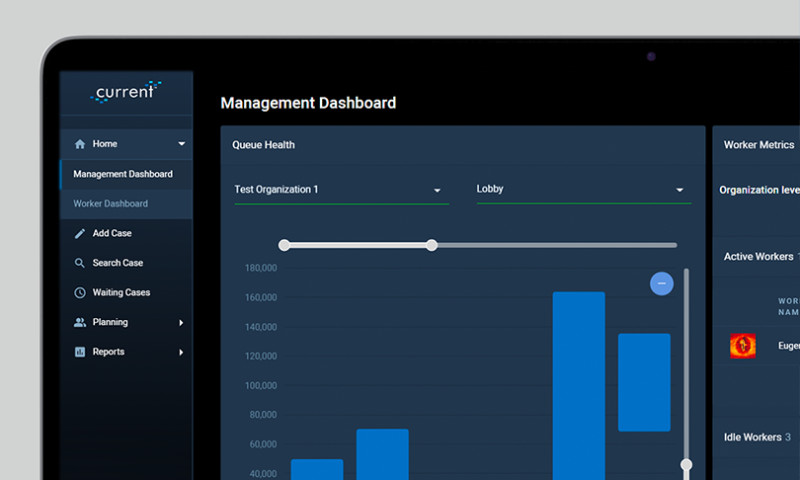Click the clock icon for Waiting Cases

click(80, 293)
